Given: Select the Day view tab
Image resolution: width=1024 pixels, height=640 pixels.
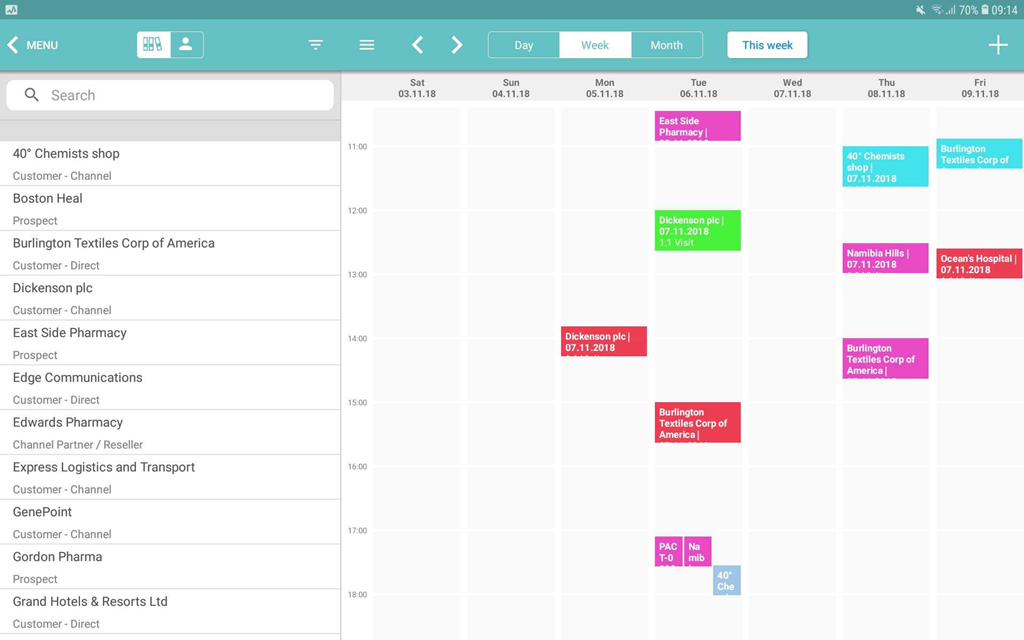Looking at the screenshot, I should pyautogui.click(x=524, y=45).
